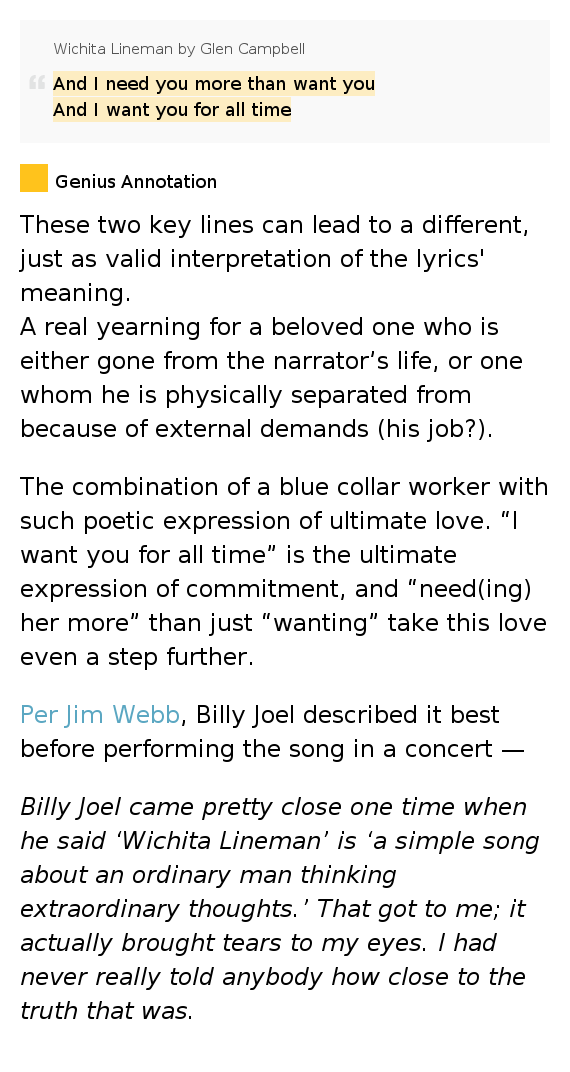Click the "Genius Annotation" heading label
Viewport: 570px width, 1072px height.
[136, 182]
